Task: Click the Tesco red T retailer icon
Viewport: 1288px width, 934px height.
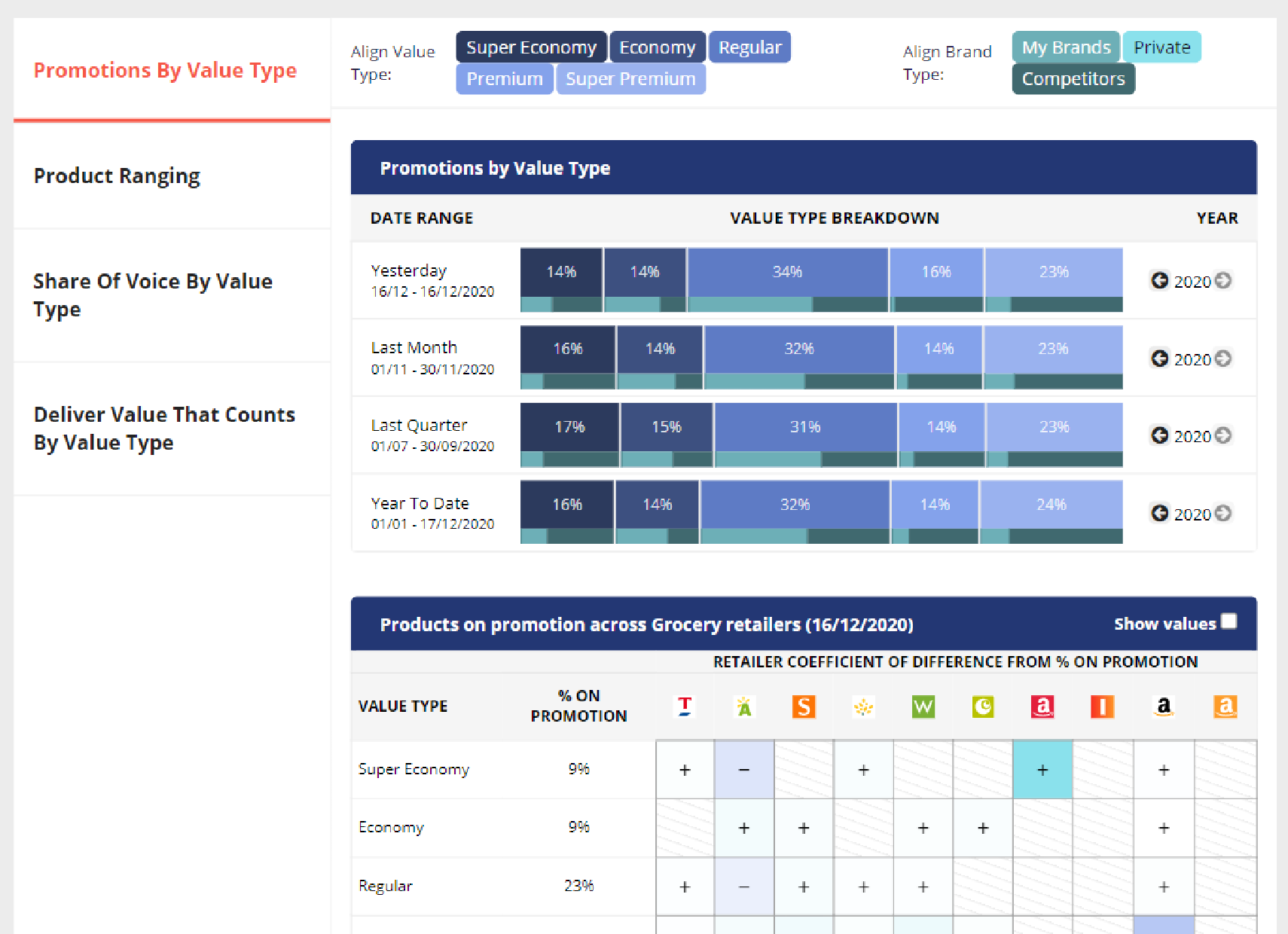Action: tap(685, 707)
